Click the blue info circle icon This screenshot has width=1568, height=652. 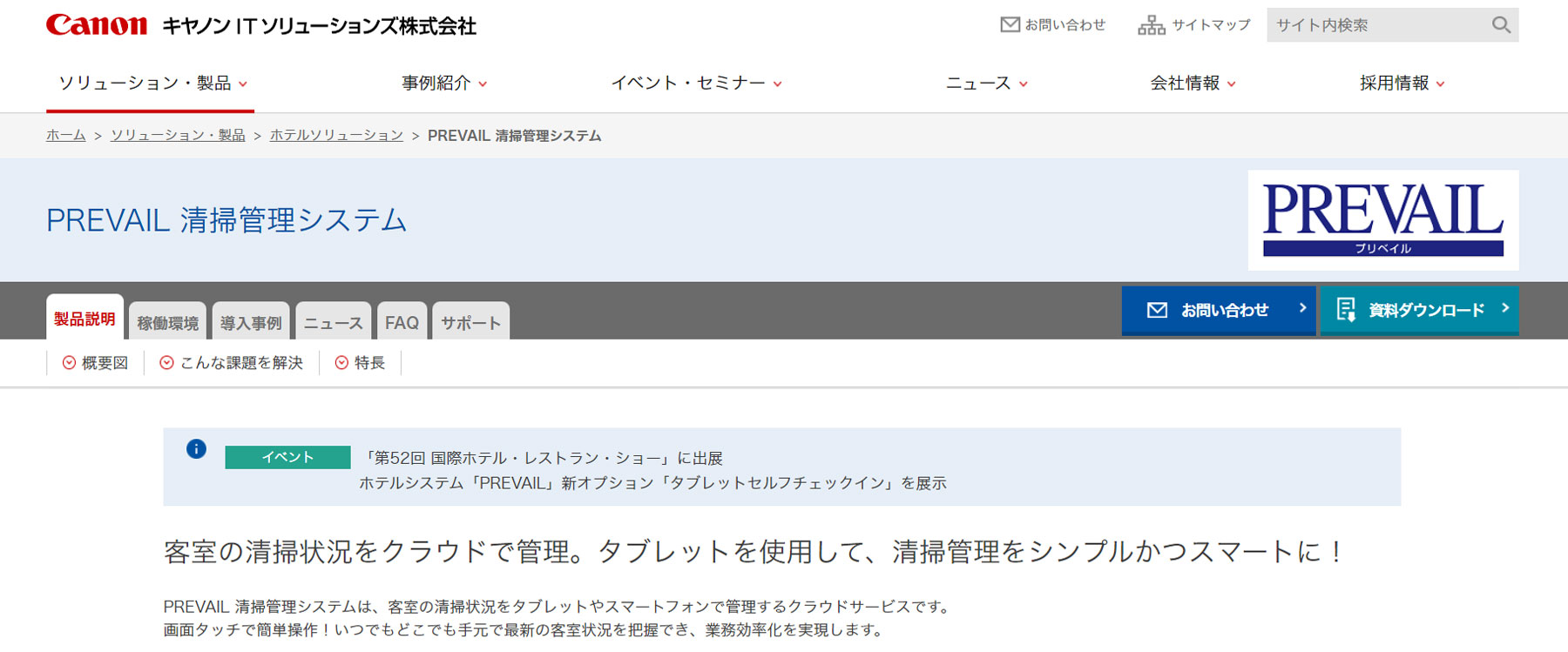coord(196,449)
